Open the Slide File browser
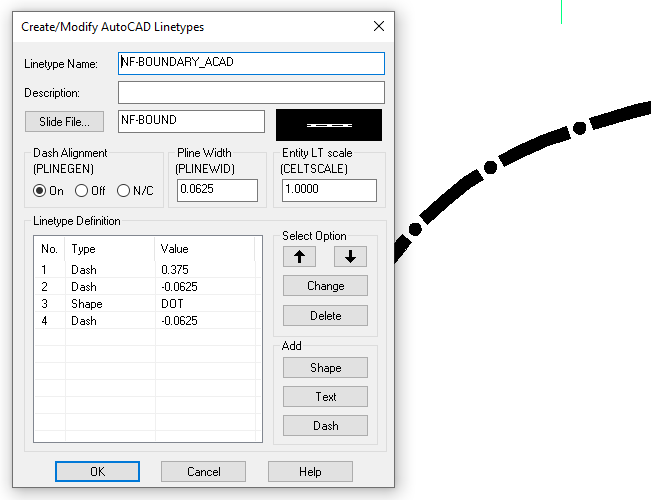The height and width of the screenshot is (500, 651). tap(64, 121)
